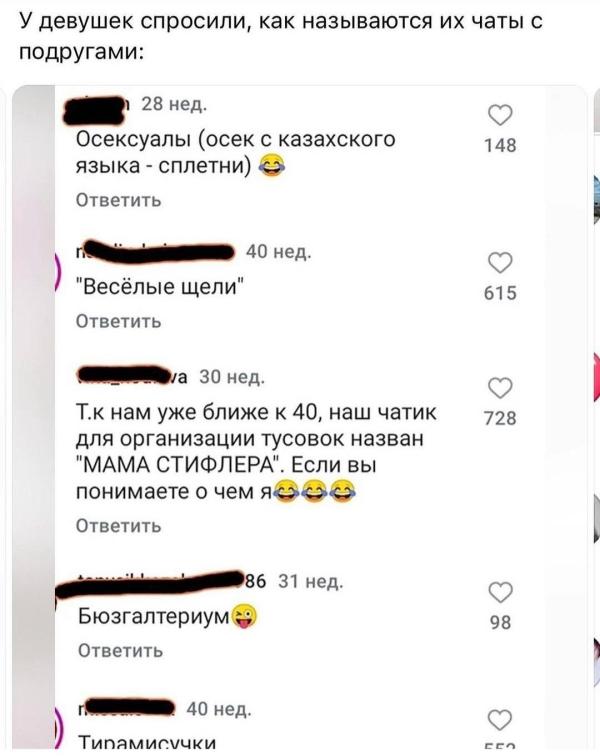600x756 pixels.
Task: Click Ответить under "Весёлые щели"
Action: [119, 321]
